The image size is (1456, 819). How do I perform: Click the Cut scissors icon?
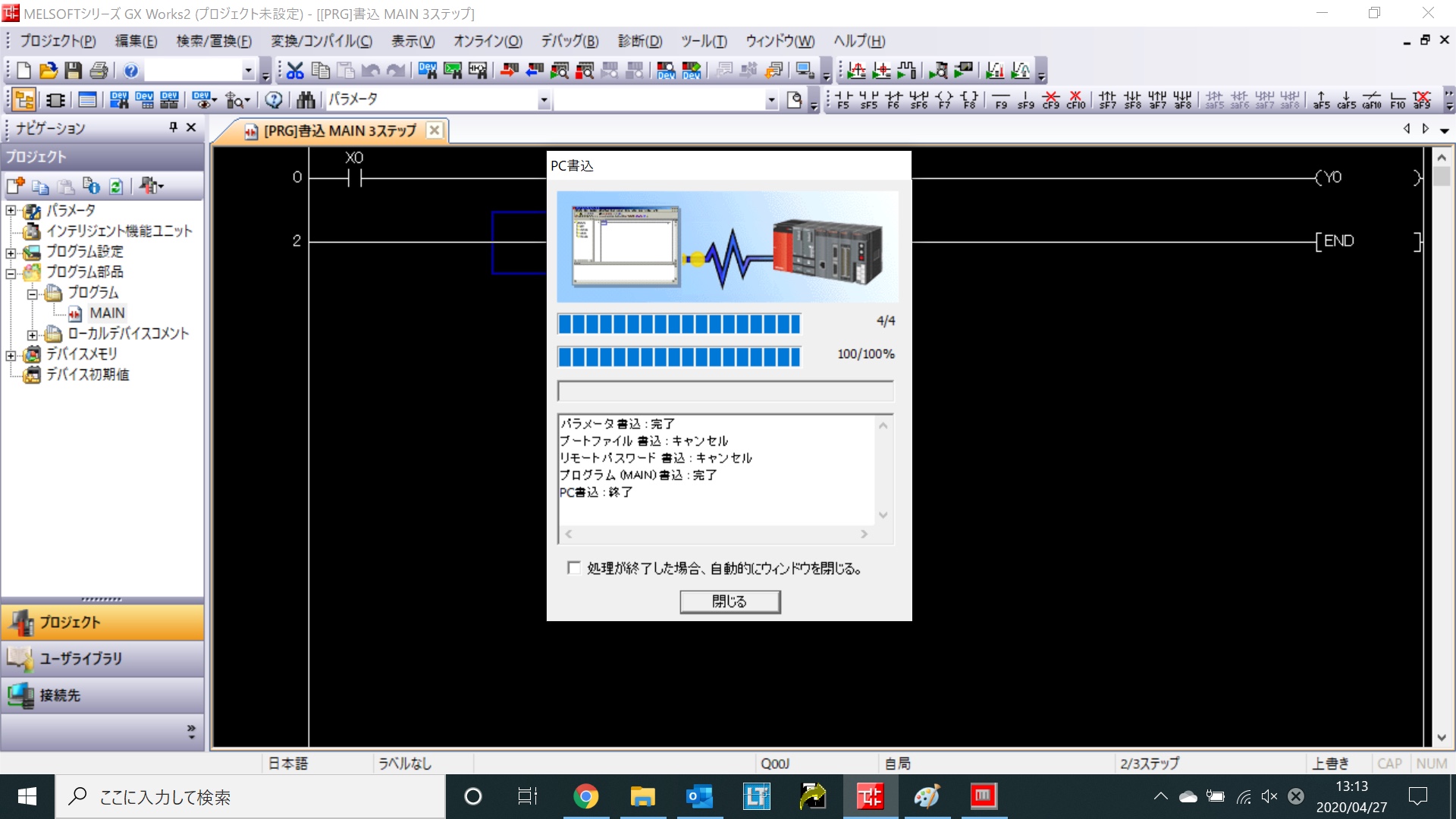tap(295, 71)
